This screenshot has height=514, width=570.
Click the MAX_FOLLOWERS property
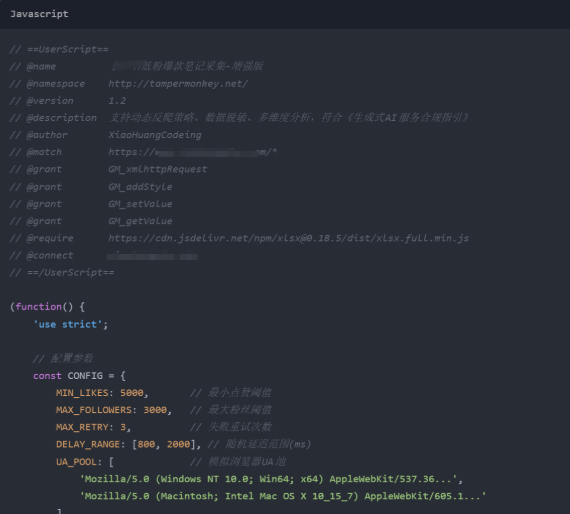click(x=94, y=410)
